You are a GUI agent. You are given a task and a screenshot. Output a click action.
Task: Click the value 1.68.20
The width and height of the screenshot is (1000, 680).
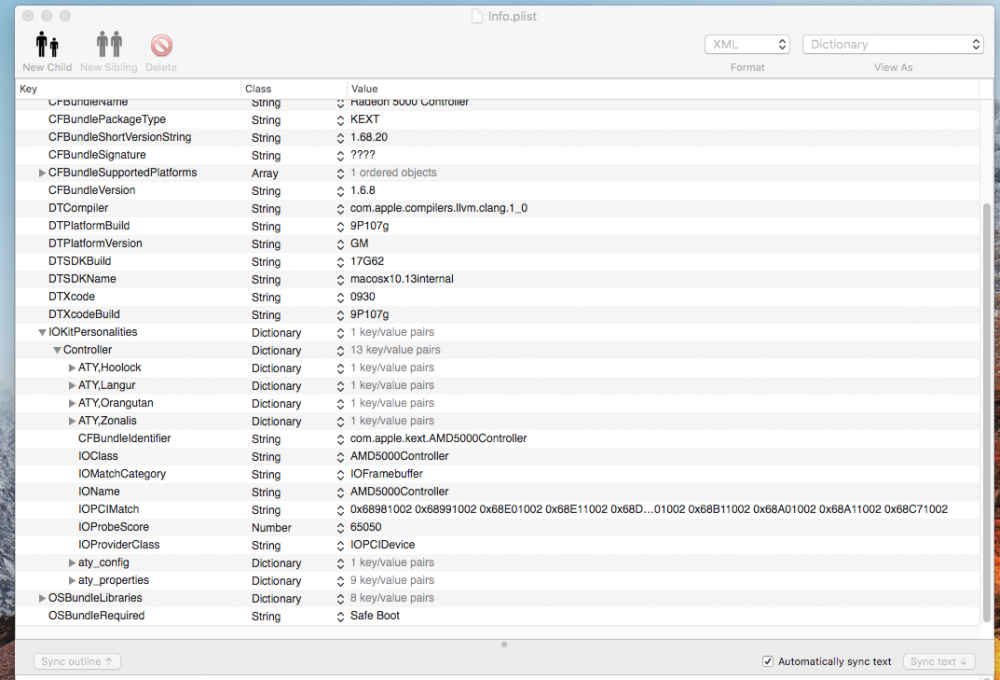click(369, 137)
